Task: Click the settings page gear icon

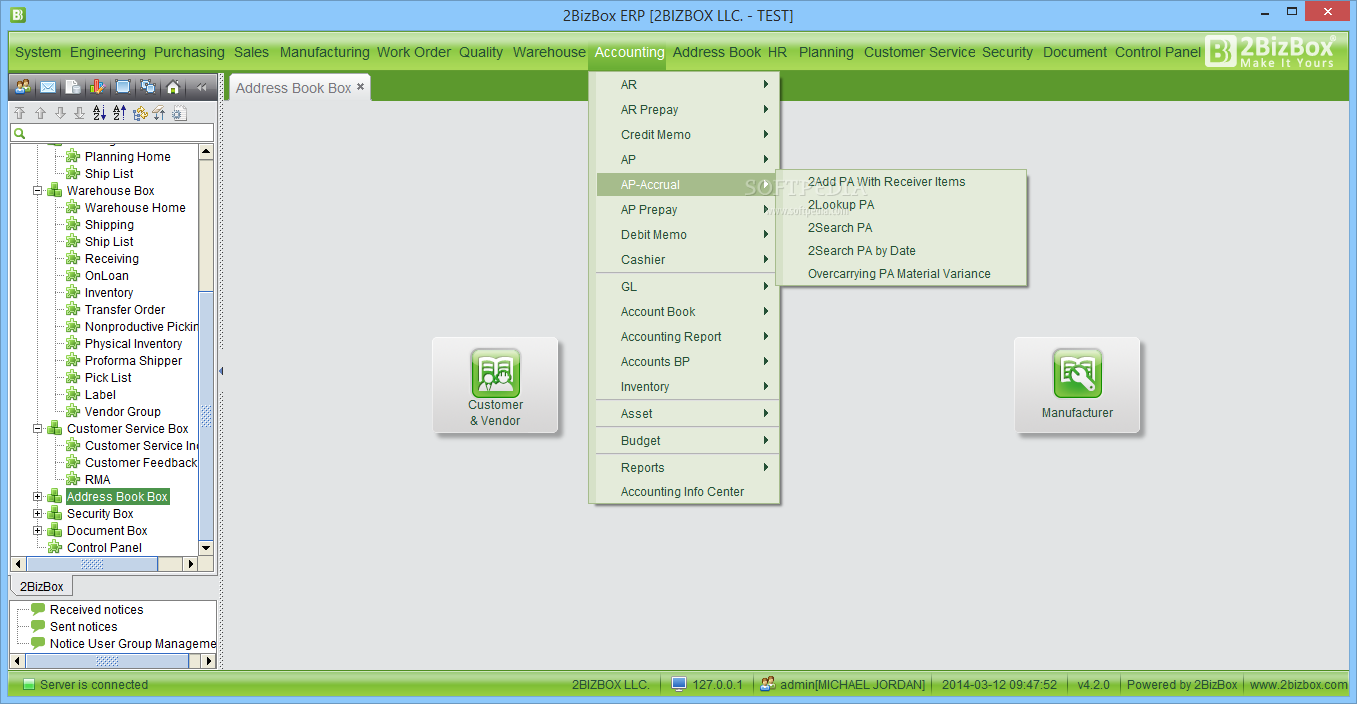Action: pyautogui.click(x=179, y=113)
